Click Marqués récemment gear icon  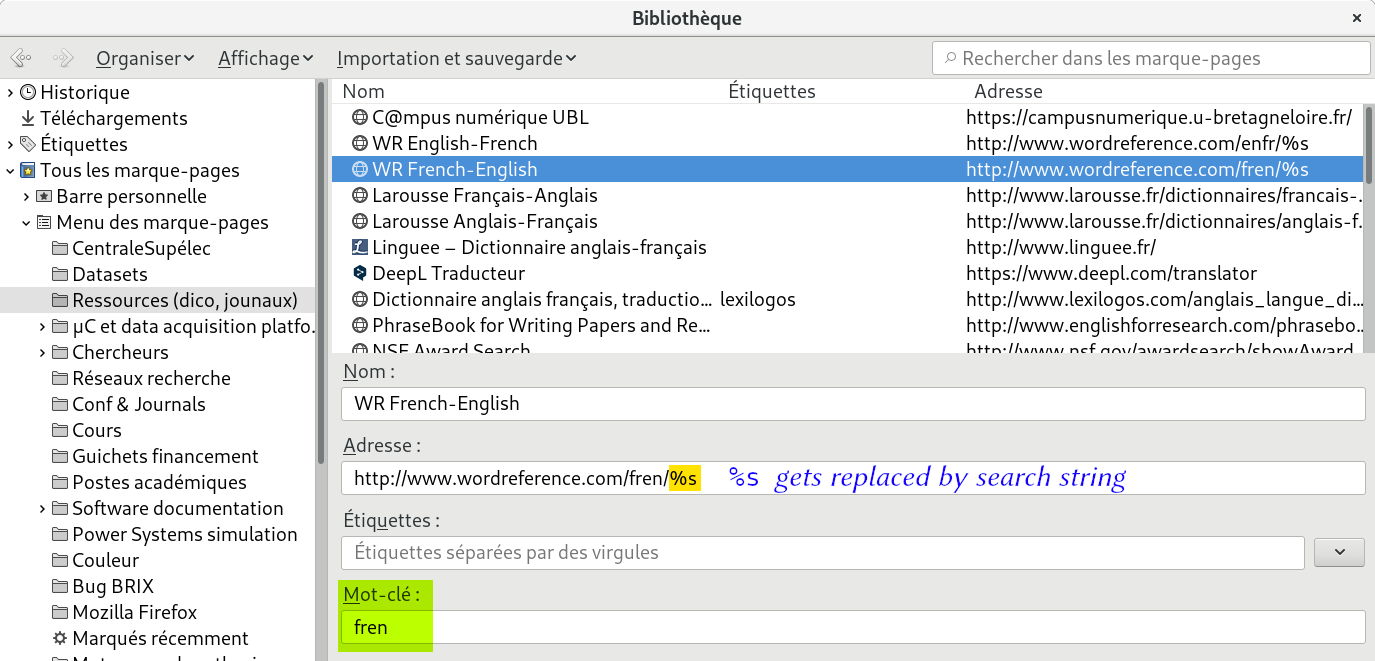click(60, 638)
